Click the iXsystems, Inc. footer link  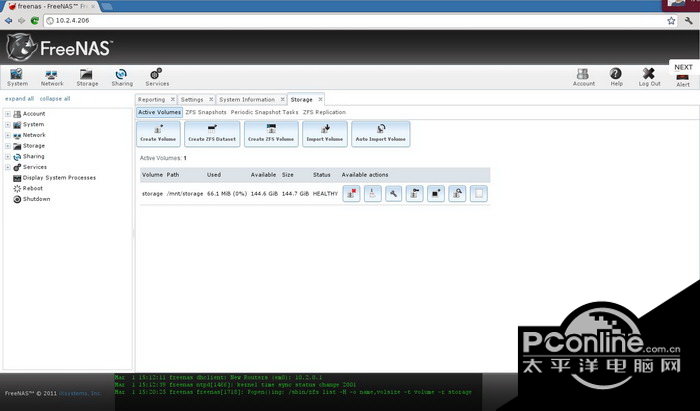[x=80, y=393]
